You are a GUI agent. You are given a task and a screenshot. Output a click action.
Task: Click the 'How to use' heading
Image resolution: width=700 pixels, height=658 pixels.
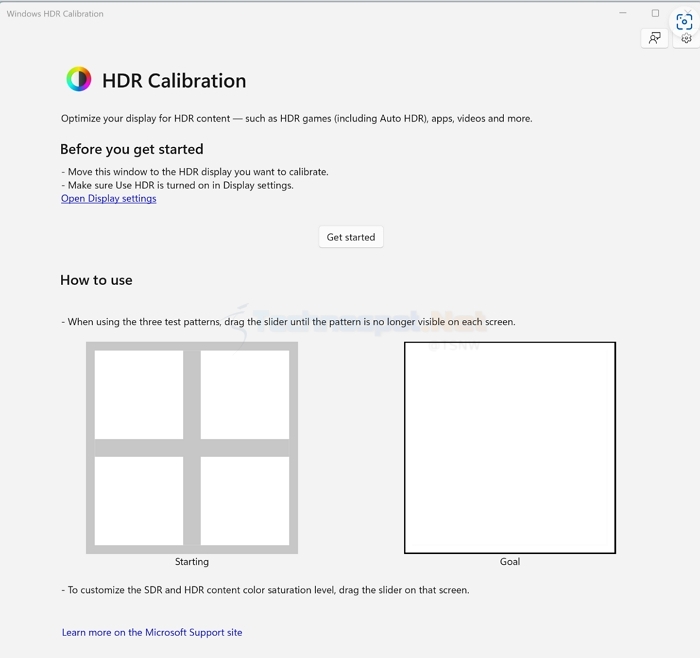(x=96, y=280)
